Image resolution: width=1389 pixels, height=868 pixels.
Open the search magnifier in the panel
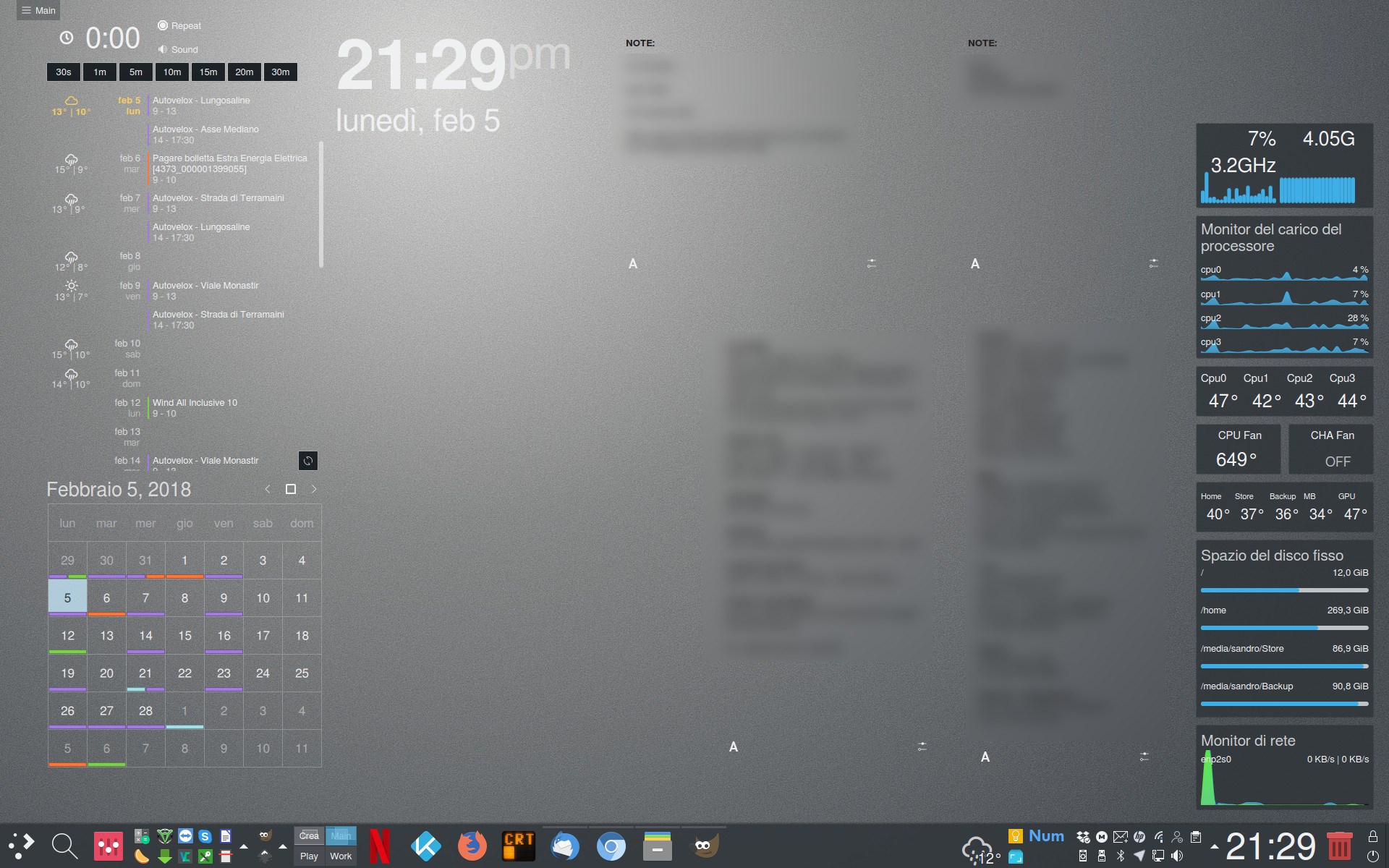pyautogui.click(x=65, y=846)
